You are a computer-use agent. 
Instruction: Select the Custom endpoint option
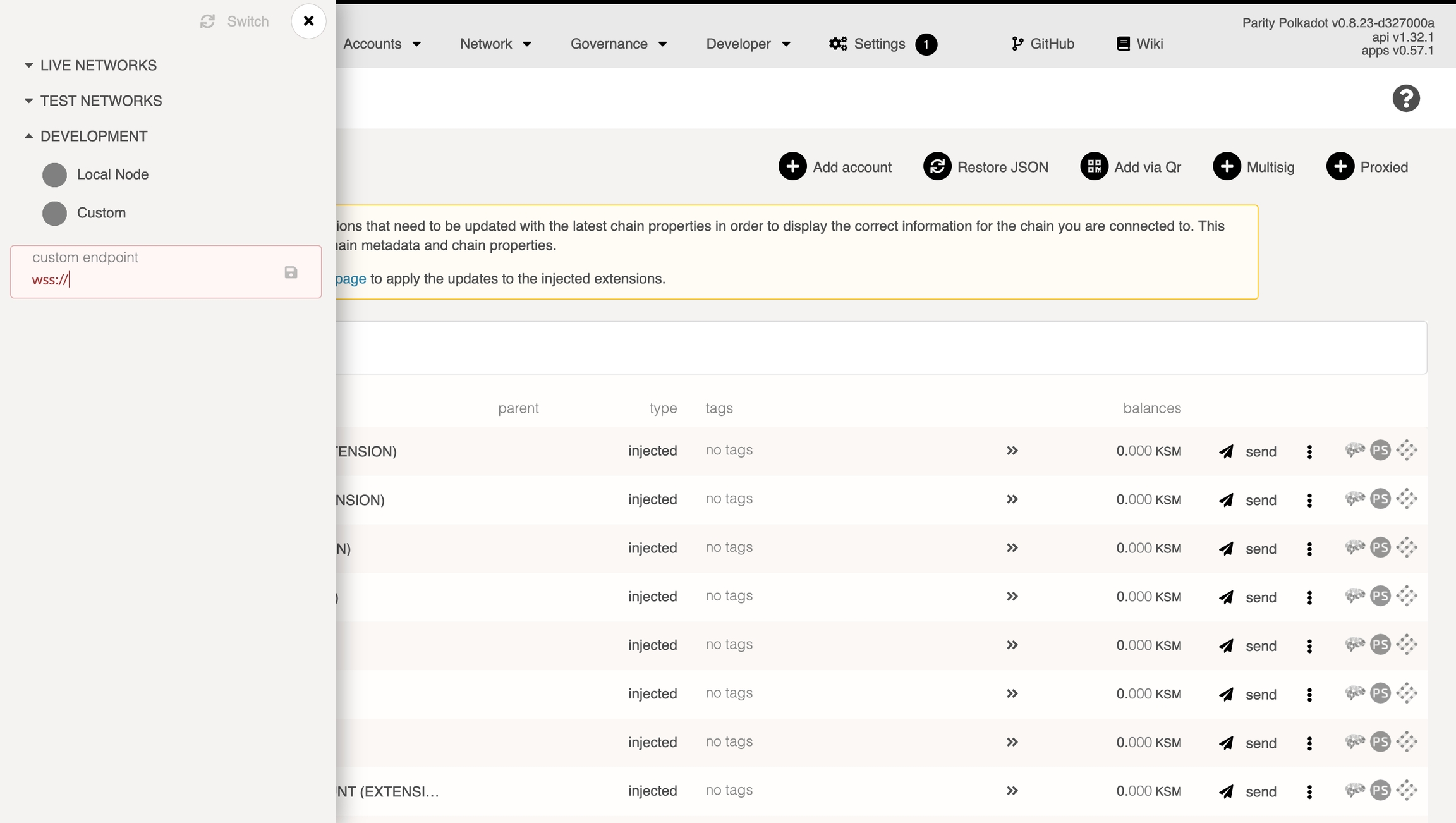pyautogui.click(x=101, y=213)
